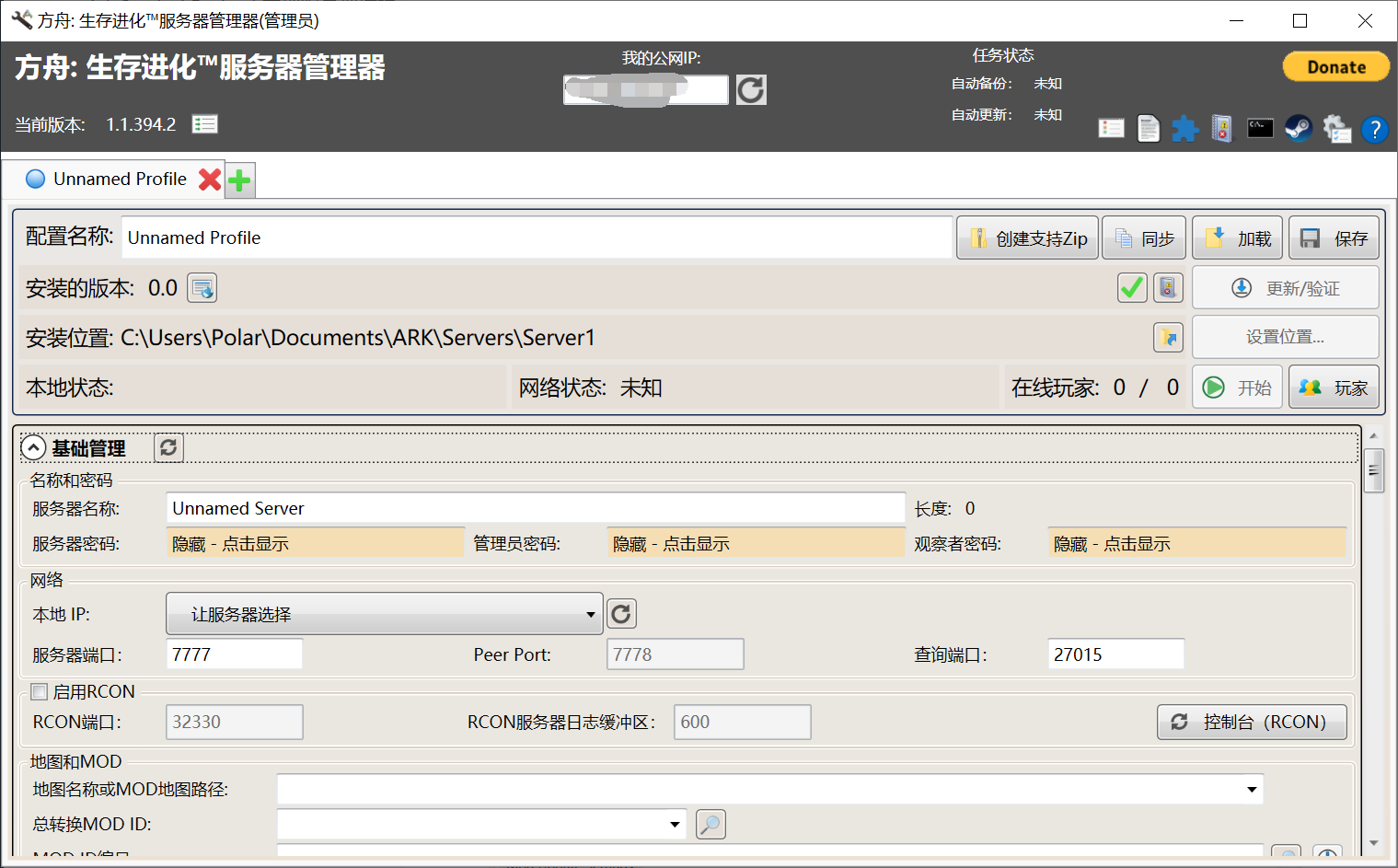Click the settings scrollbar thumb
This screenshot has width=1398, height=868.
pyautogui.click(x=1373, y=470)
